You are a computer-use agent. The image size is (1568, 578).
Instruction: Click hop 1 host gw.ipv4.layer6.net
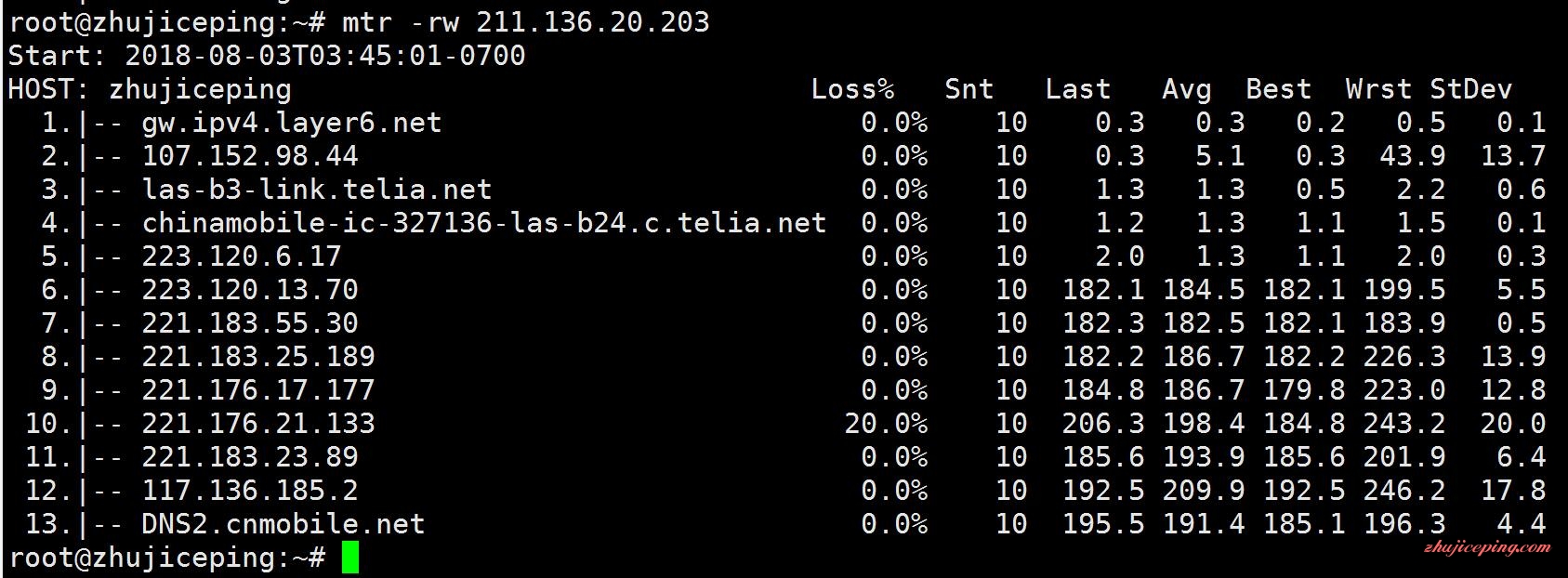tap(292, 123)
